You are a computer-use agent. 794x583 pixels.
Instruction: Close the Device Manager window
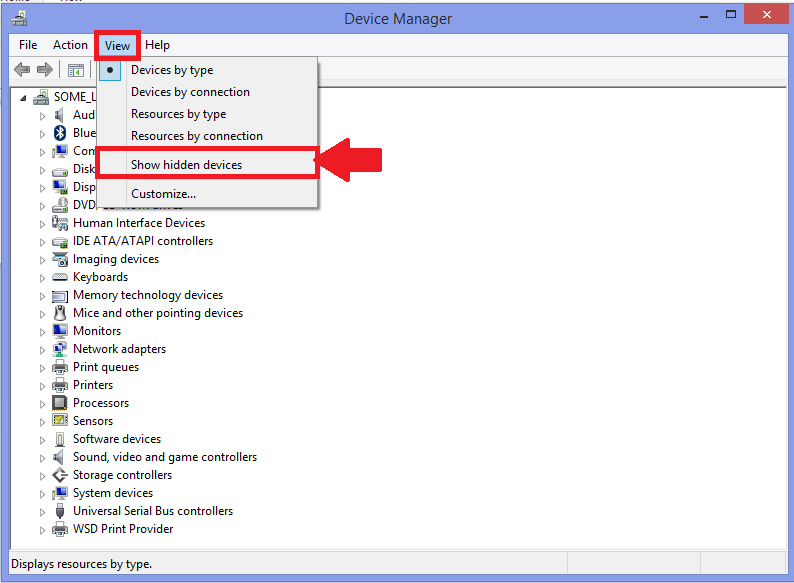767,15
